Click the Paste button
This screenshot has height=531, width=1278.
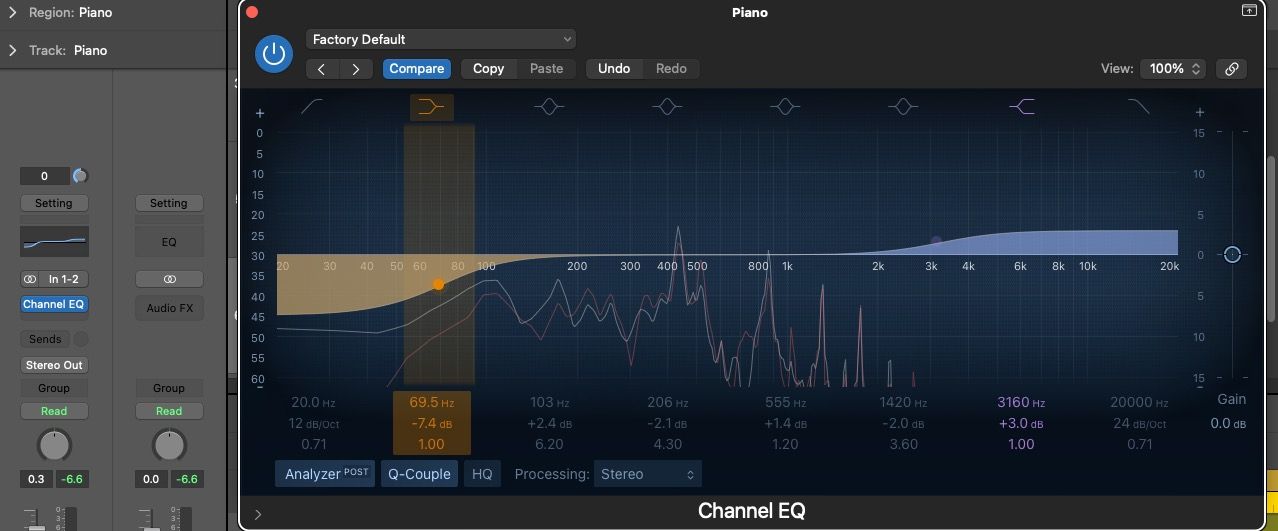(546, 69)
